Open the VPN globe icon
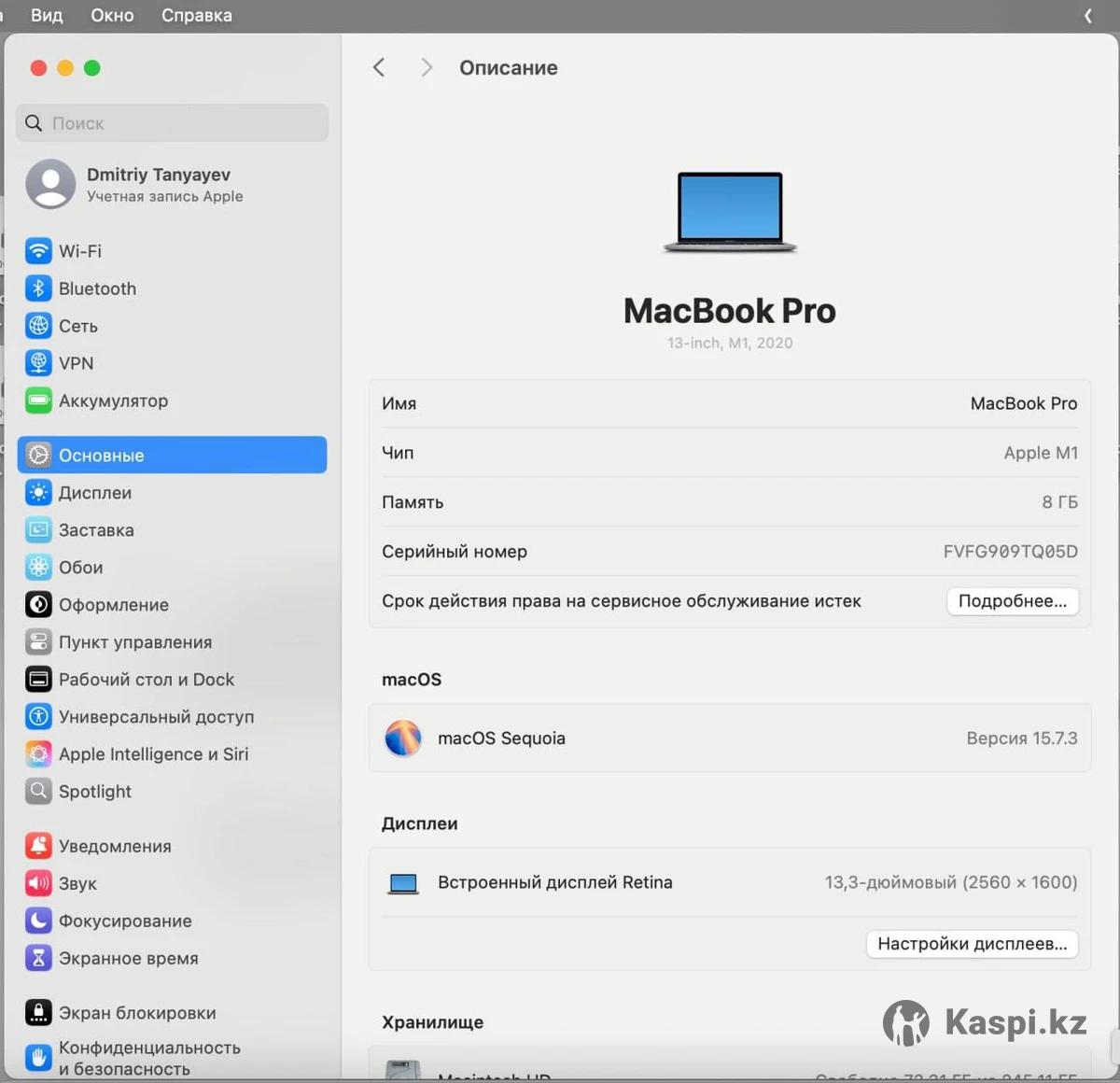This screenshot has width=1120, height=1083. pos(38,363)
